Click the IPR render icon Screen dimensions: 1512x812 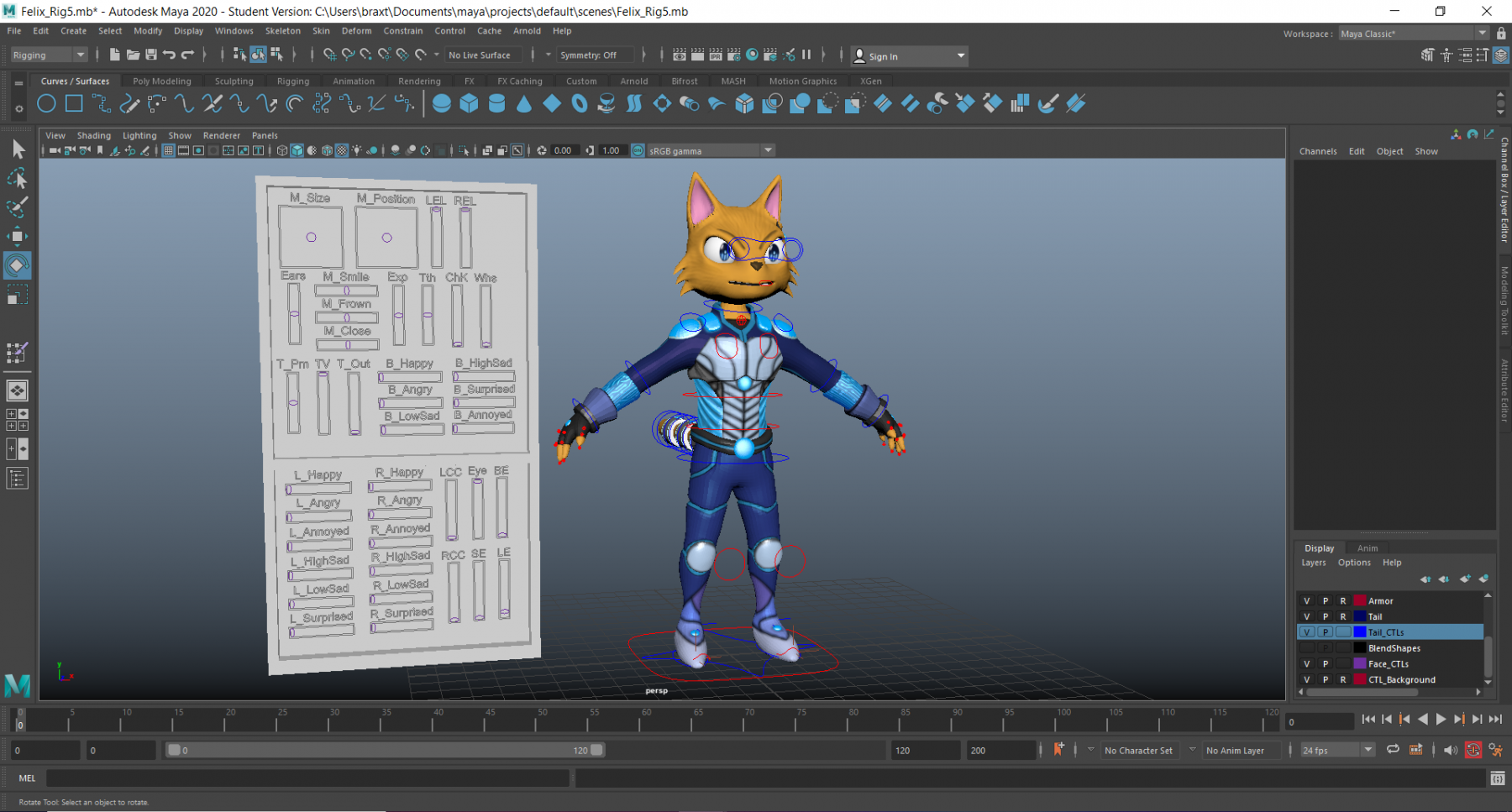(716, 55)
